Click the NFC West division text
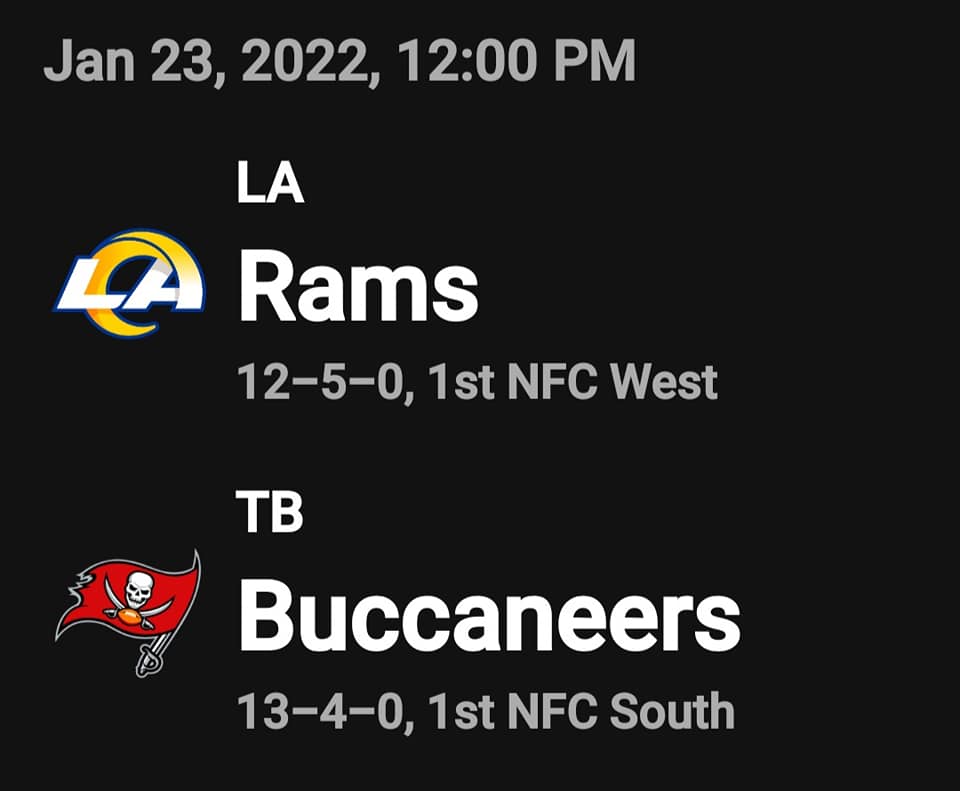 (x=612, y=381)
